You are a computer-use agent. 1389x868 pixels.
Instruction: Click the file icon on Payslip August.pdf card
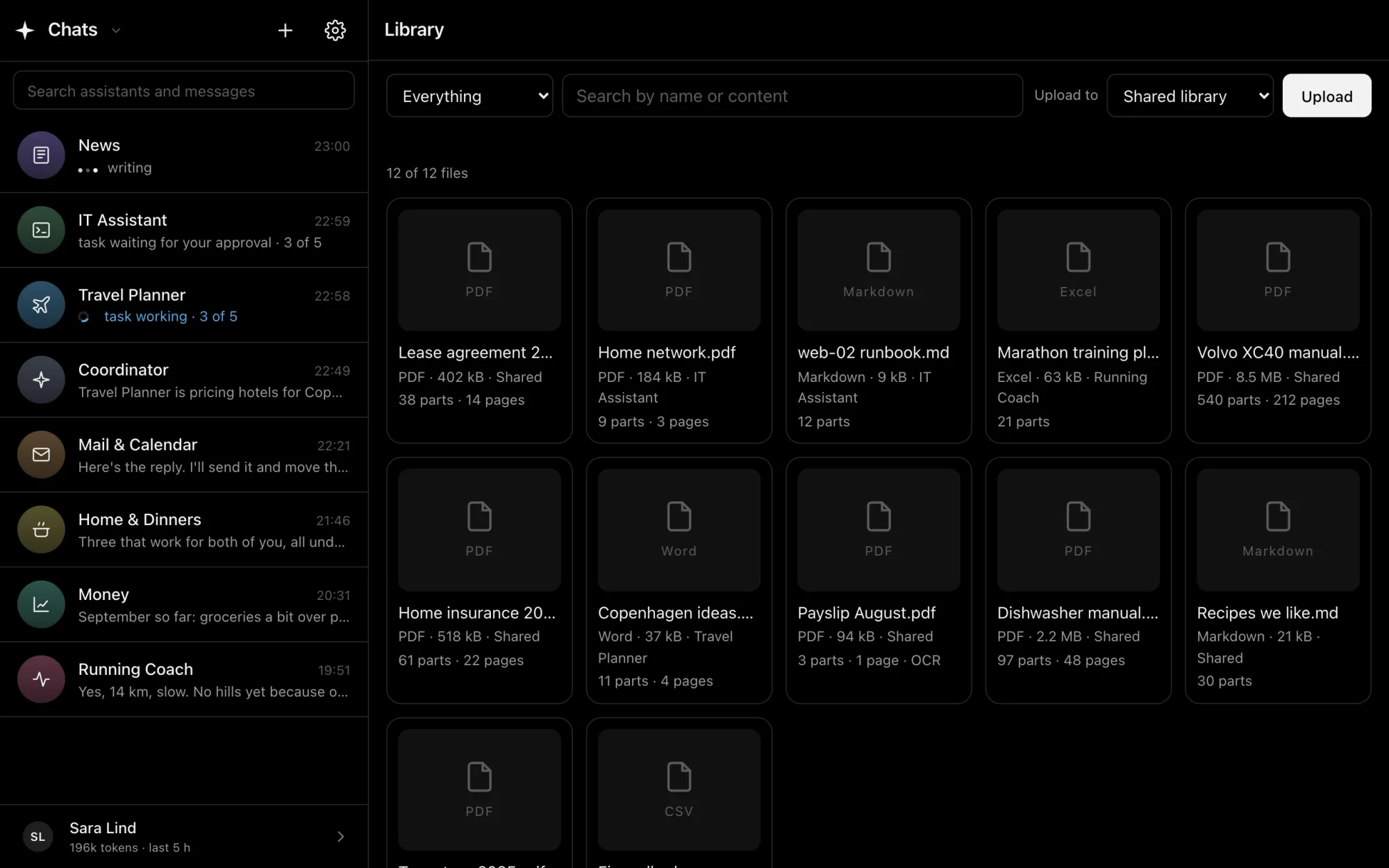pos(879,517)
